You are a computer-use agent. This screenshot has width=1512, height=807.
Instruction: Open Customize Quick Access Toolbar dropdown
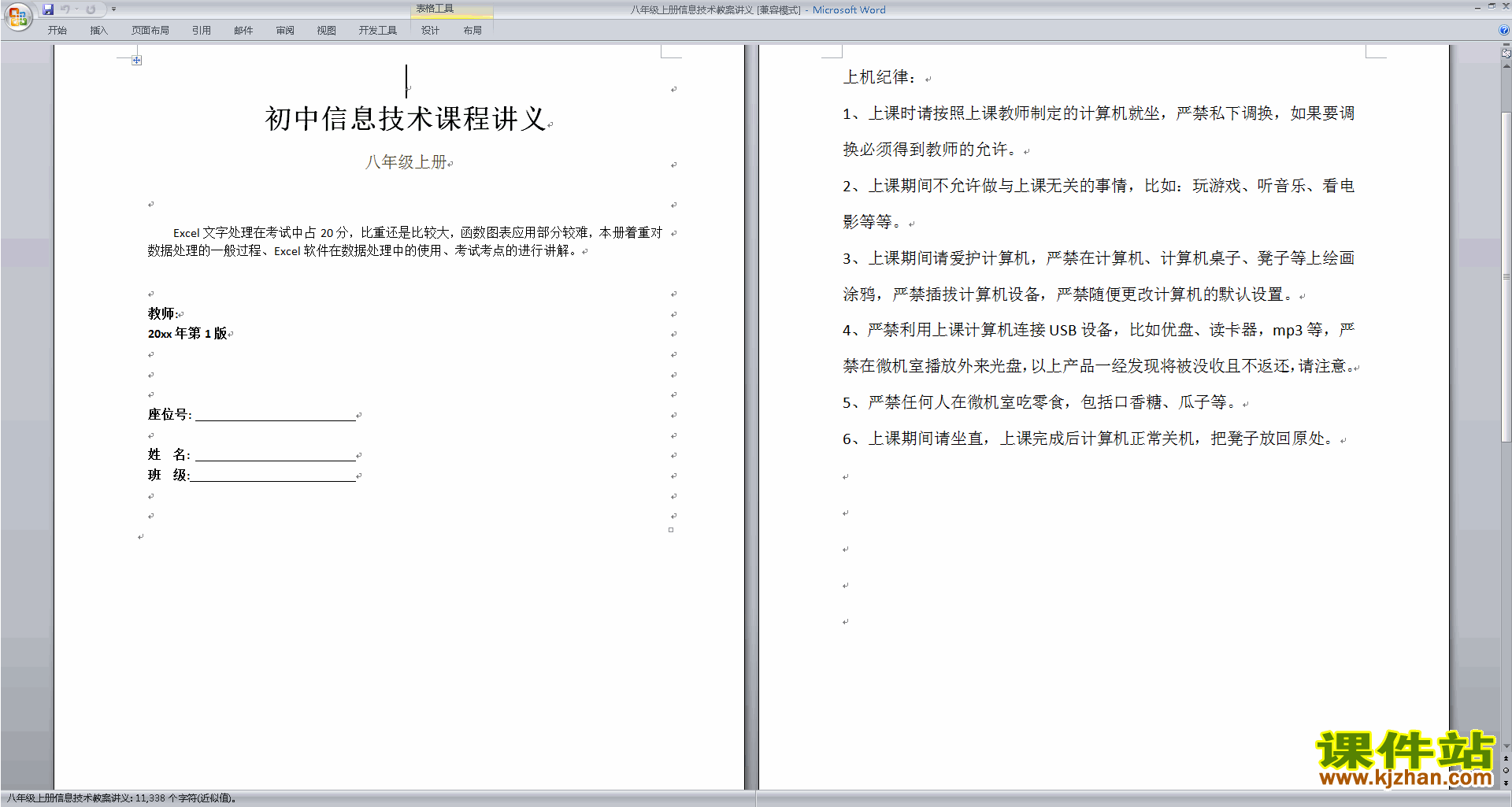(113, 9)
